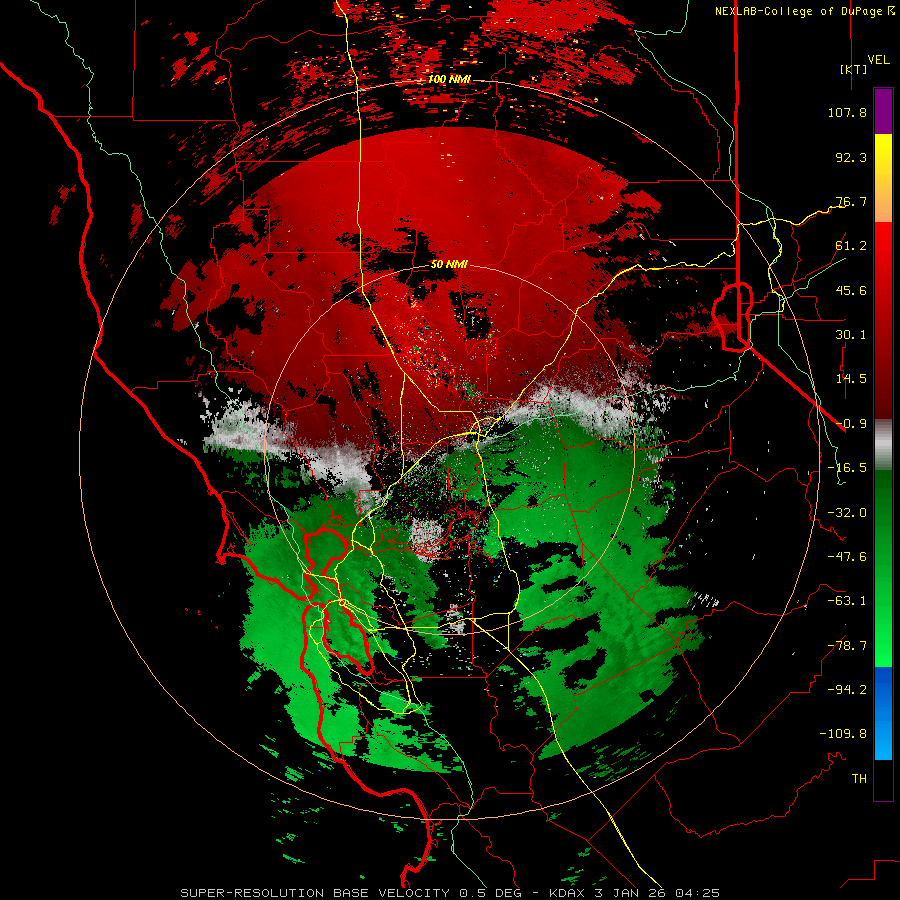Click the 45.6 velocity scale value
The width and height of the screenshot is (900, 900).
[851, 290]
